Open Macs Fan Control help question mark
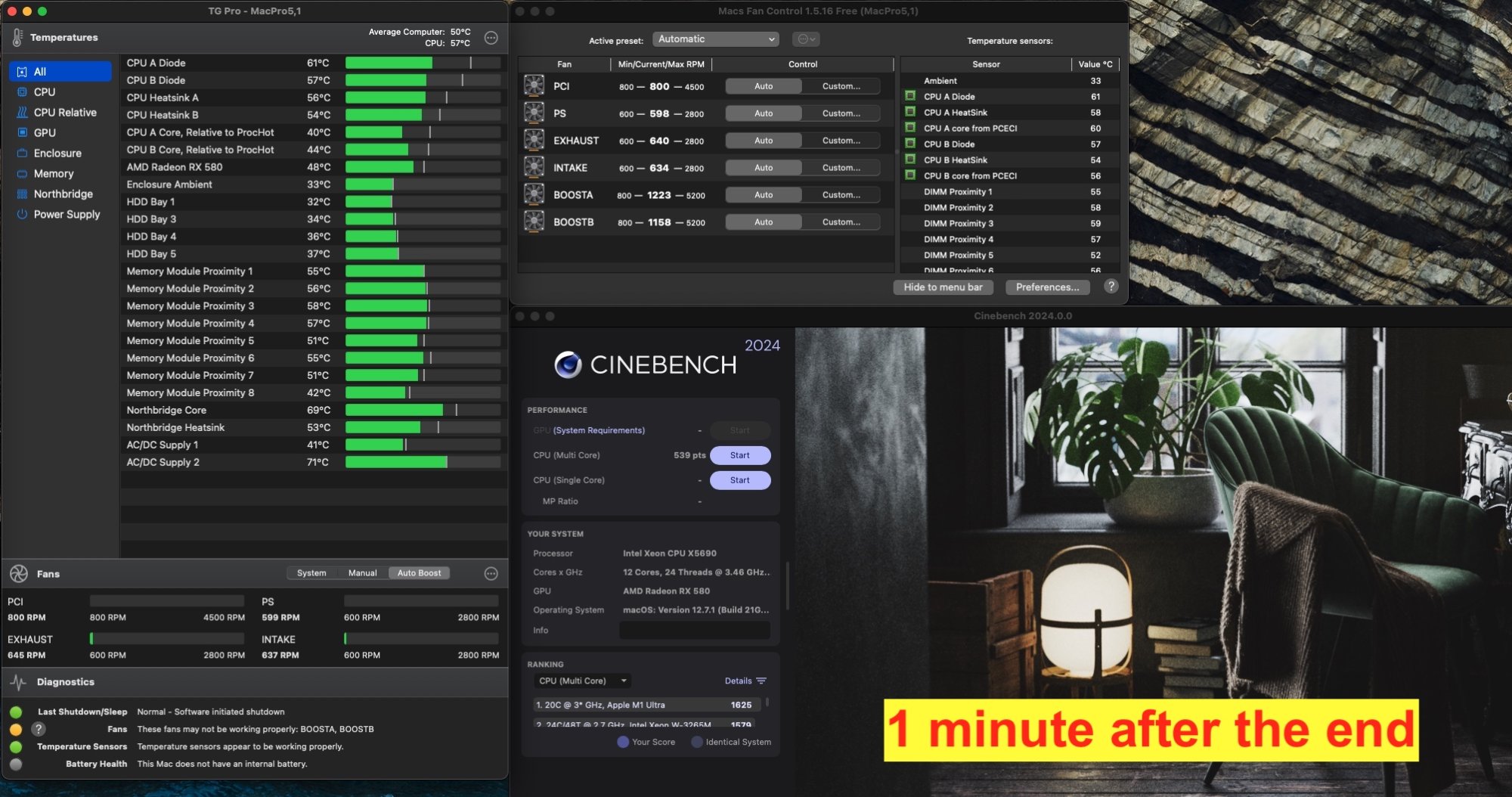Viewport: 1512px width, 797px height. click(x=1111, y=287)
